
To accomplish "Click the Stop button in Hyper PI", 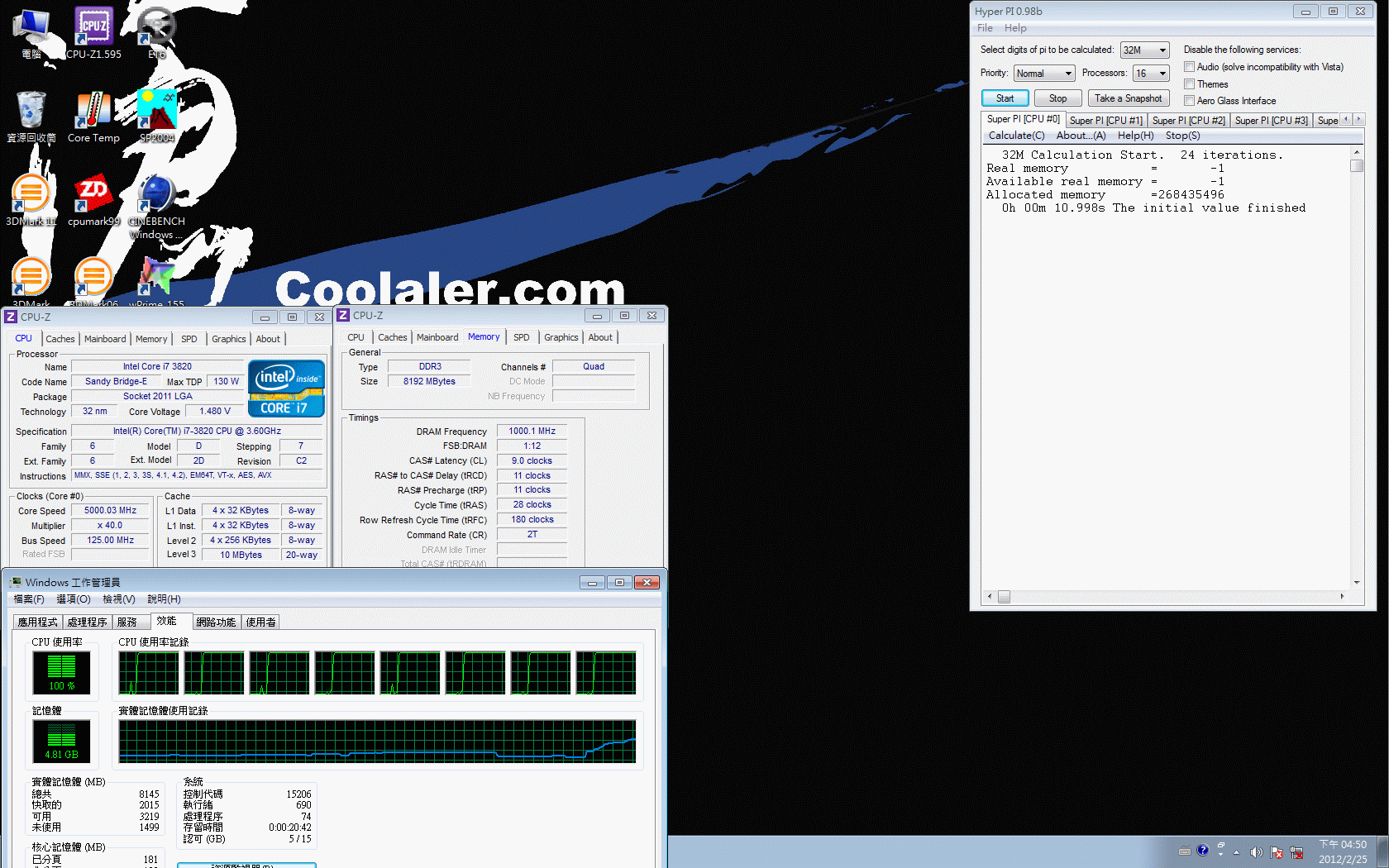I will (1058, 98).
